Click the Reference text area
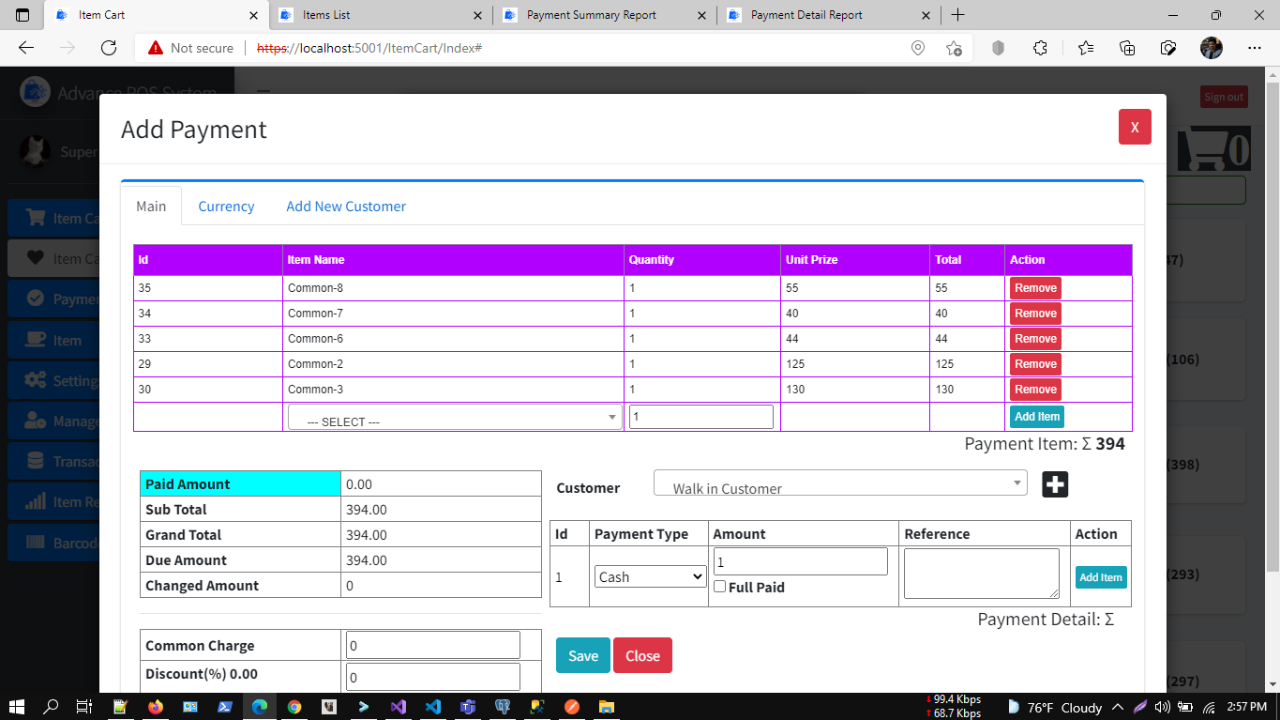1280x720 pixels. (980, 573)
